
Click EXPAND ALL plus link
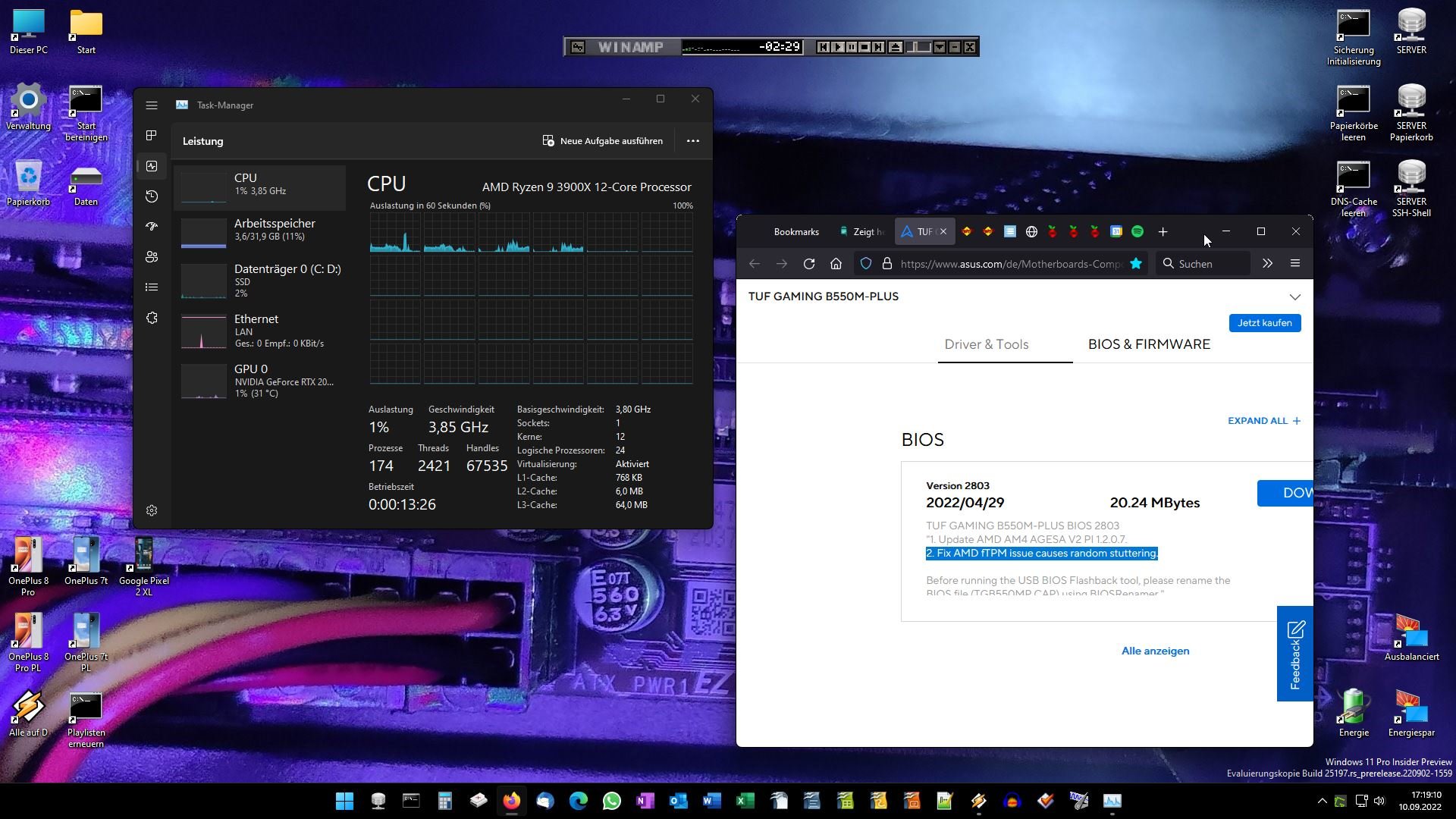coord(1264,421)
